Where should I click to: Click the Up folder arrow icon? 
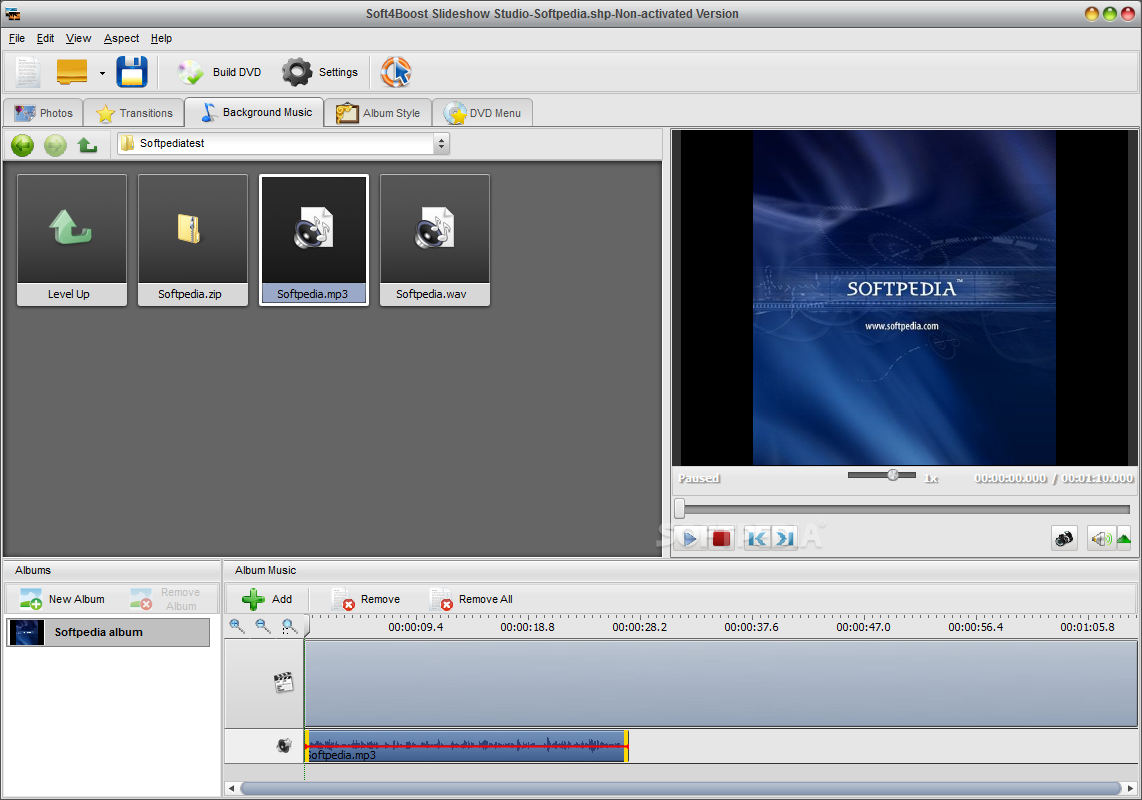pyautogui.click(x=87, y=145)
